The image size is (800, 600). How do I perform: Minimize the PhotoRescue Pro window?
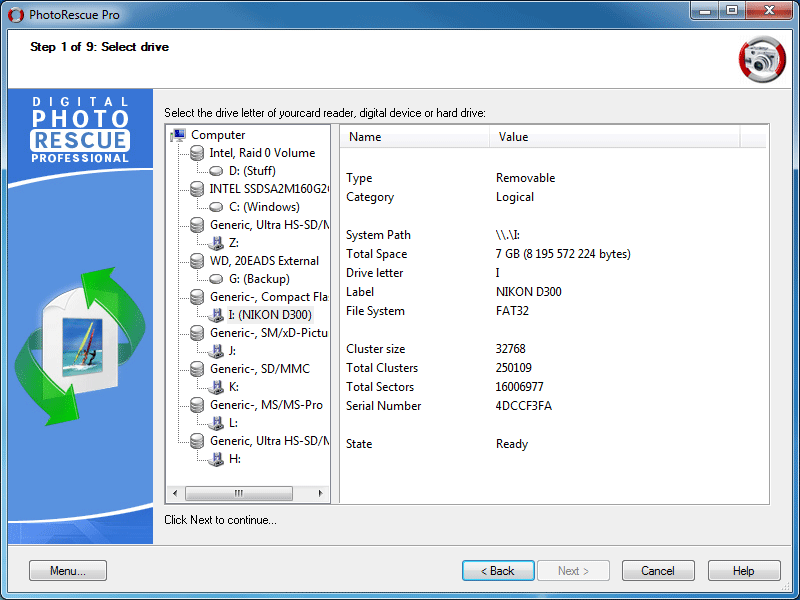pos(705,10)
